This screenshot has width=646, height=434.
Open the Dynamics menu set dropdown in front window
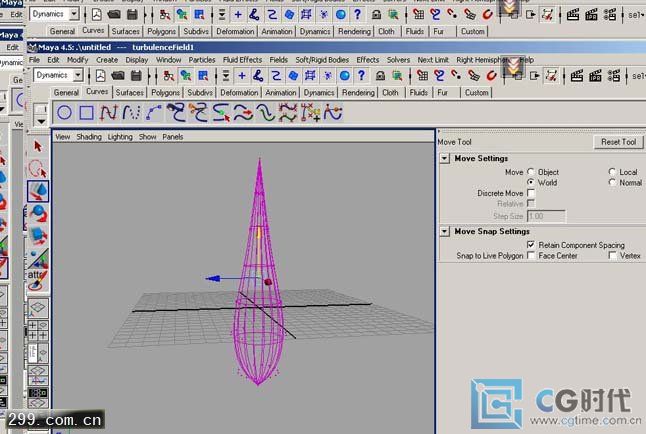[77, 75]
